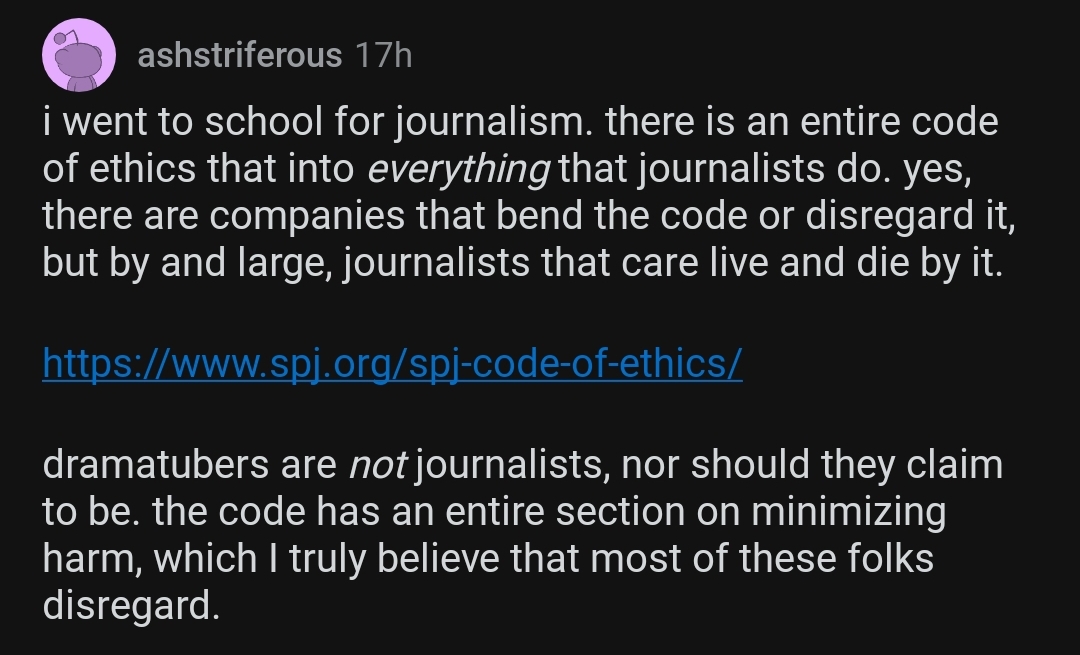Open the ashstriferous user profile name
Viewport: 1080px width, 655px height.
click(x=240, y=55)
